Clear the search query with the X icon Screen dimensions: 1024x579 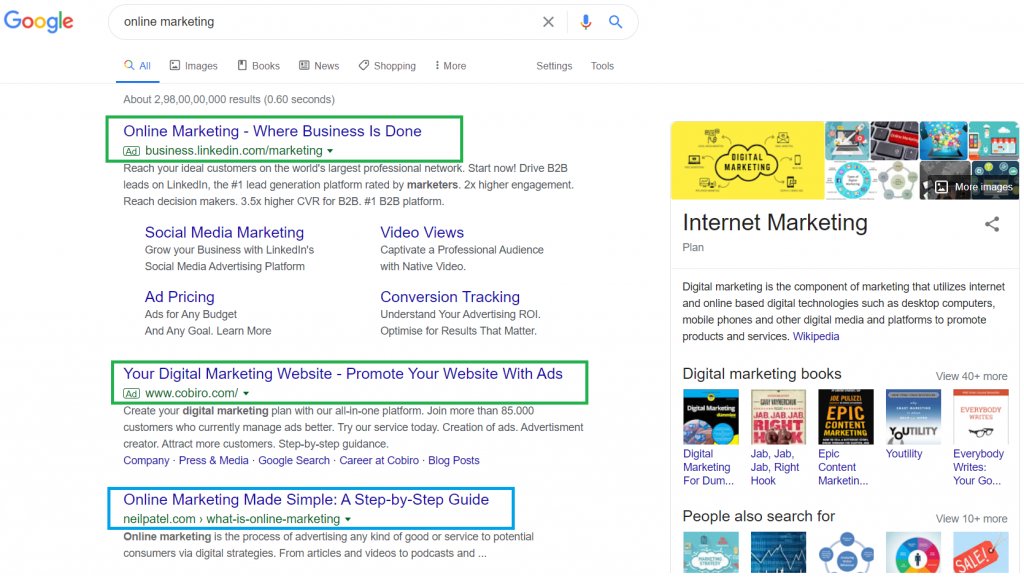click(549, 22)
